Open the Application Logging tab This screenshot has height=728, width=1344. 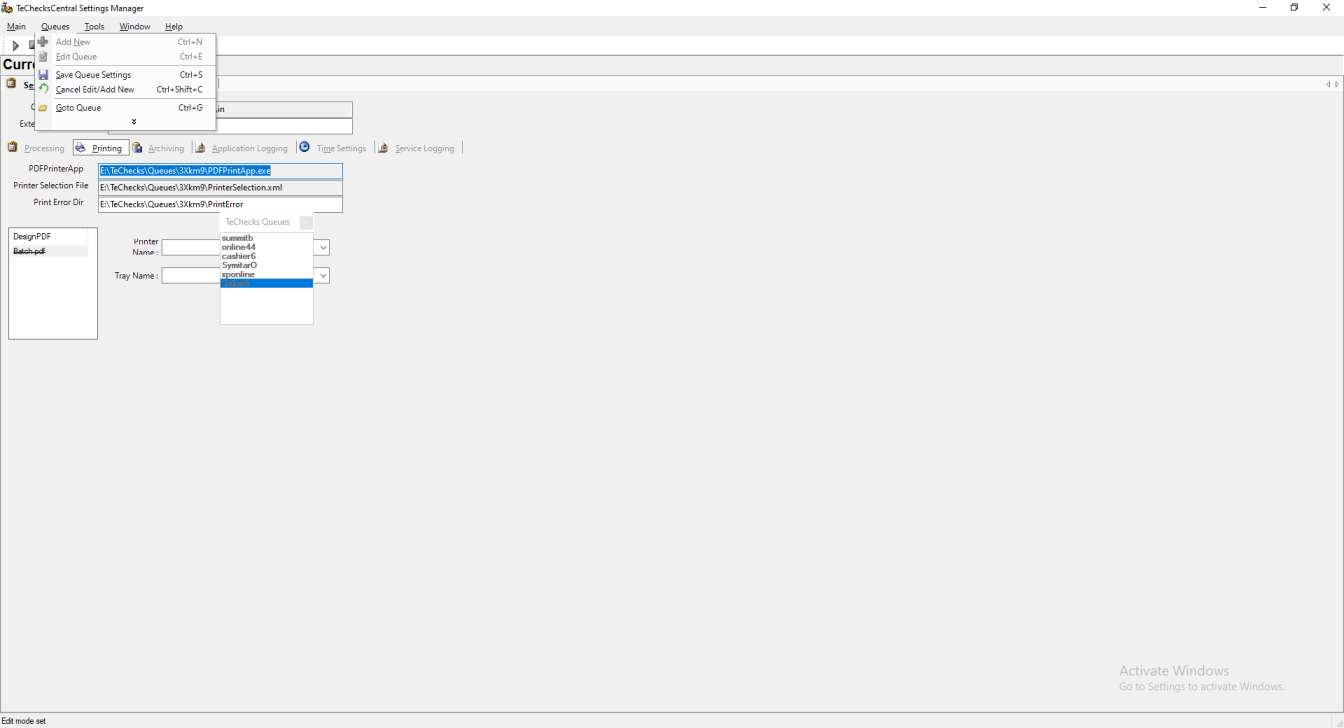click(x=243, y=148)
